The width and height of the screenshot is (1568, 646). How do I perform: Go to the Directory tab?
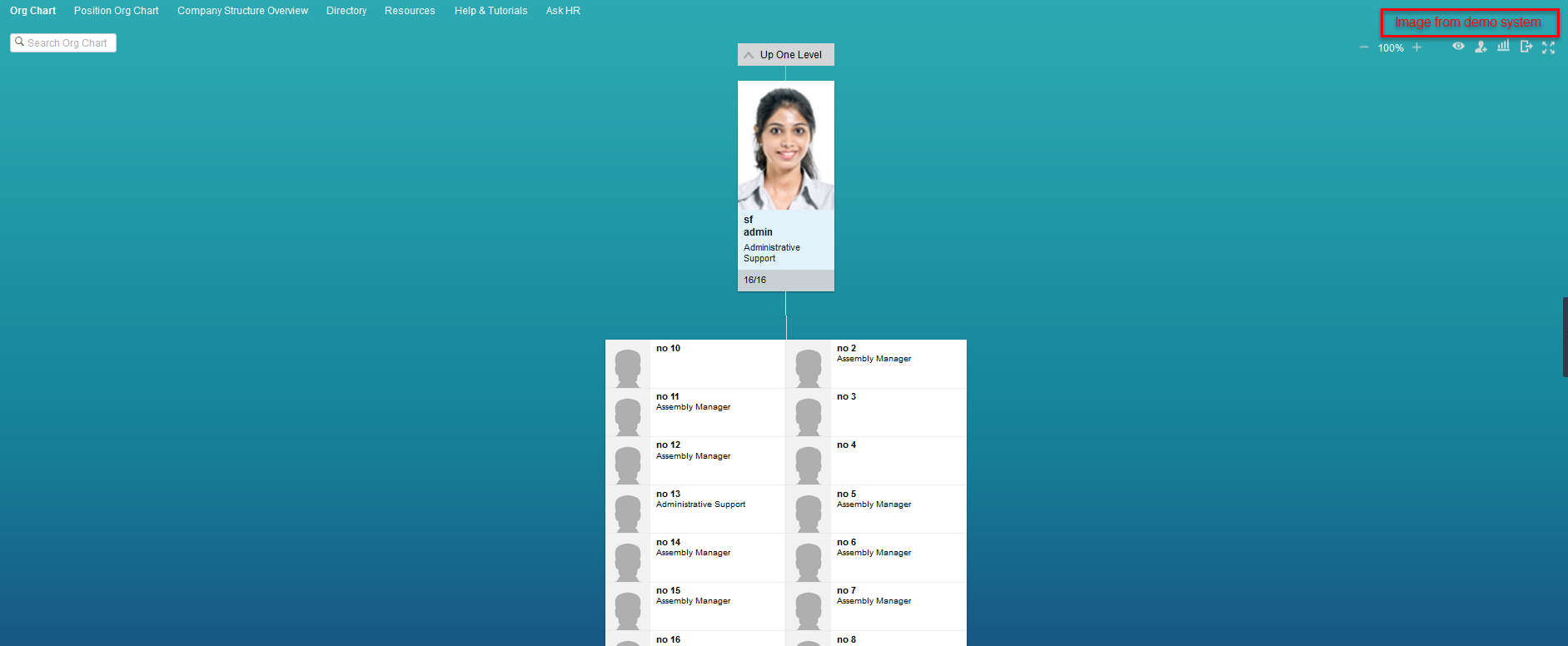click(346, 11)
